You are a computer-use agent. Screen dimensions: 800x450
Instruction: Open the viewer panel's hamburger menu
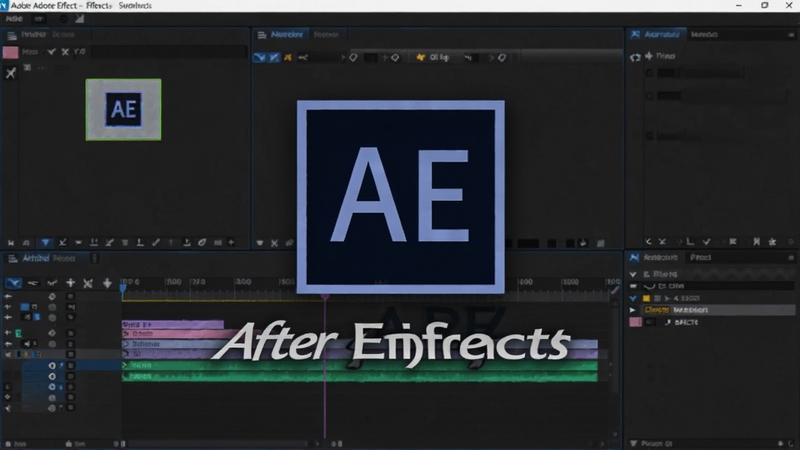coord(262,35)
